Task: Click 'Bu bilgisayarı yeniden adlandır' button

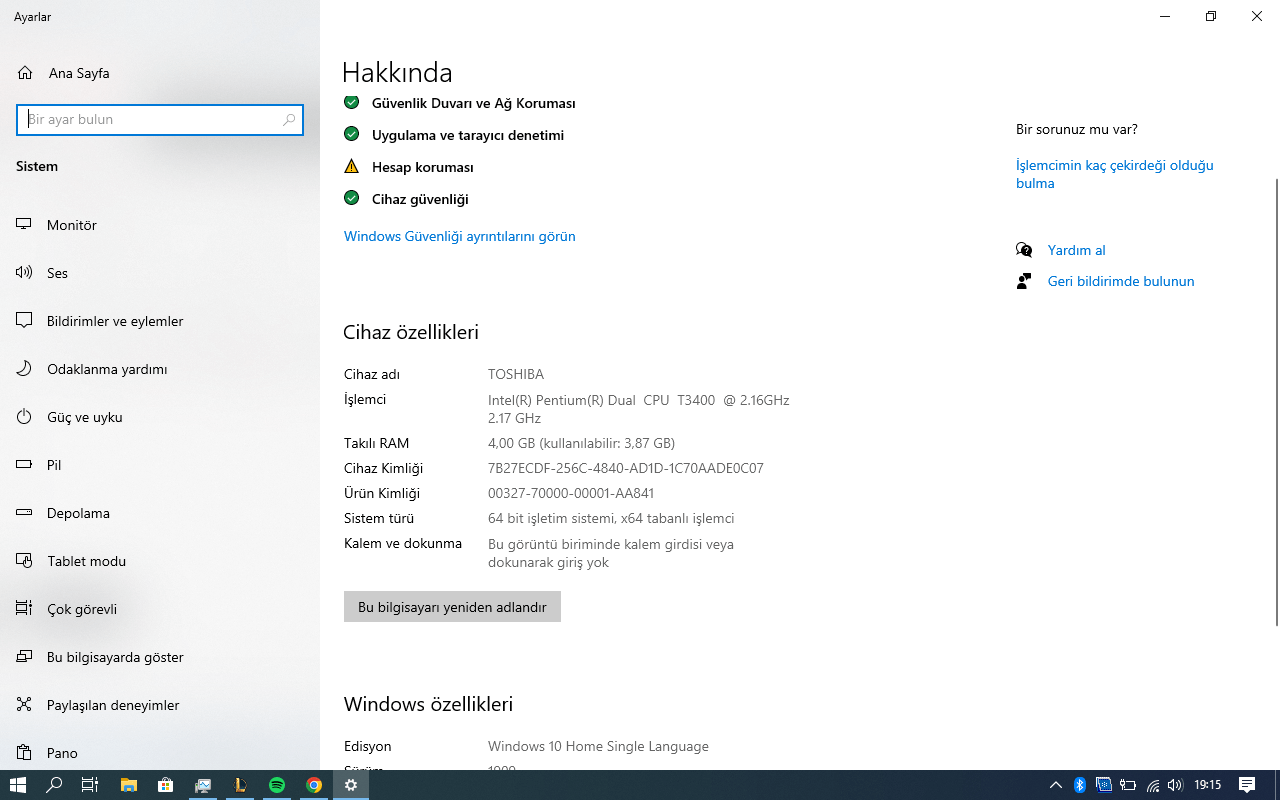Action: [x=452, y=607]
